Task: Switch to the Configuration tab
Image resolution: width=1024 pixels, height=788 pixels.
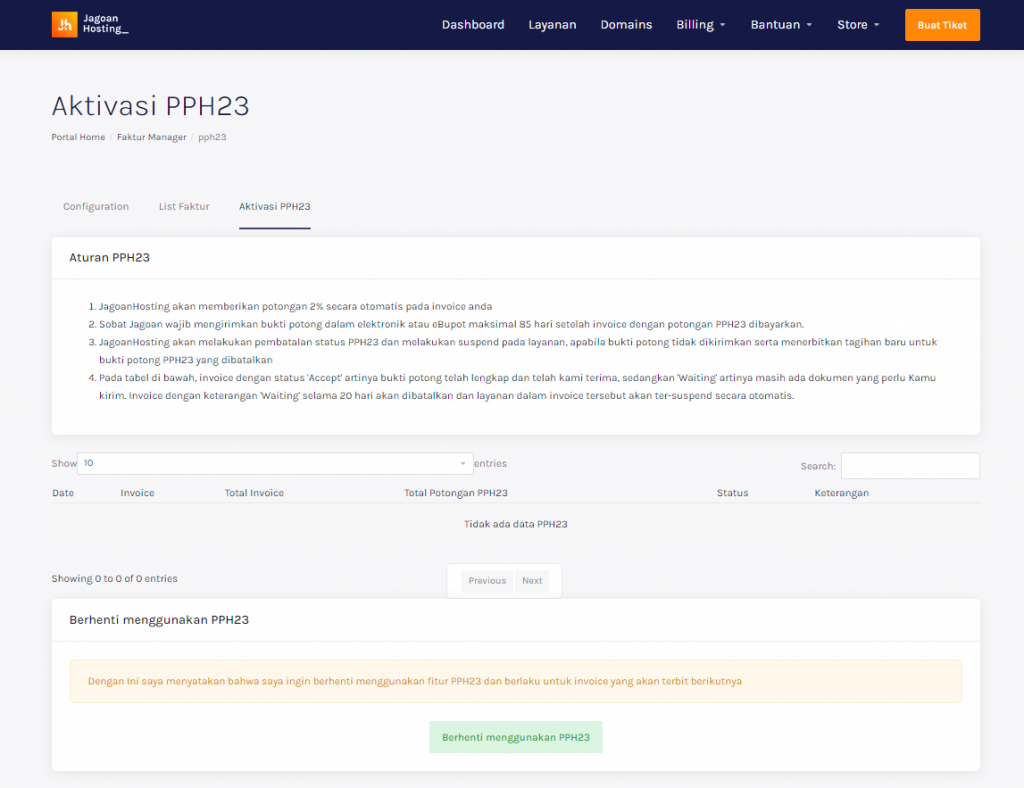Action: [96, 207]
